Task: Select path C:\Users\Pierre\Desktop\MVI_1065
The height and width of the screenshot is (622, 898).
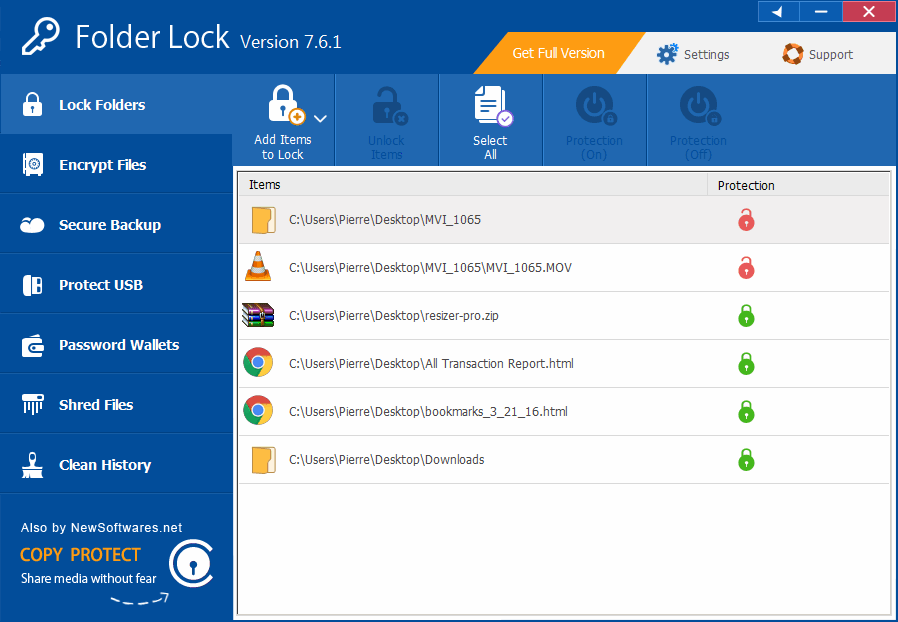Action: click(x=385, y=220)
